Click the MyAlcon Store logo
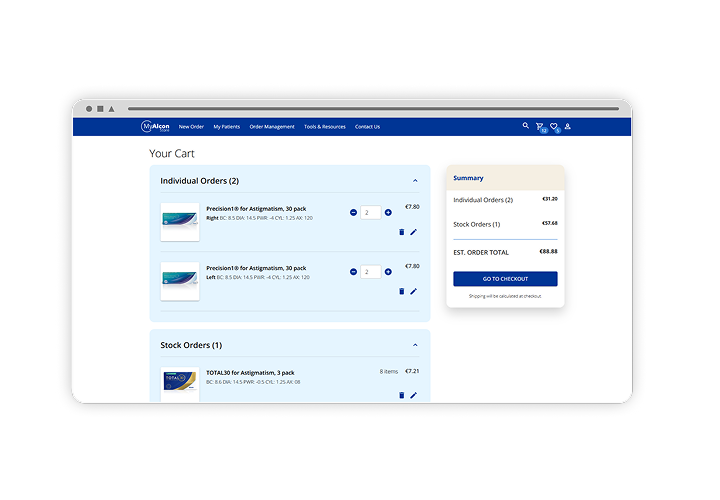This screenshot has width=720, height=500. [x=155, y=127]
